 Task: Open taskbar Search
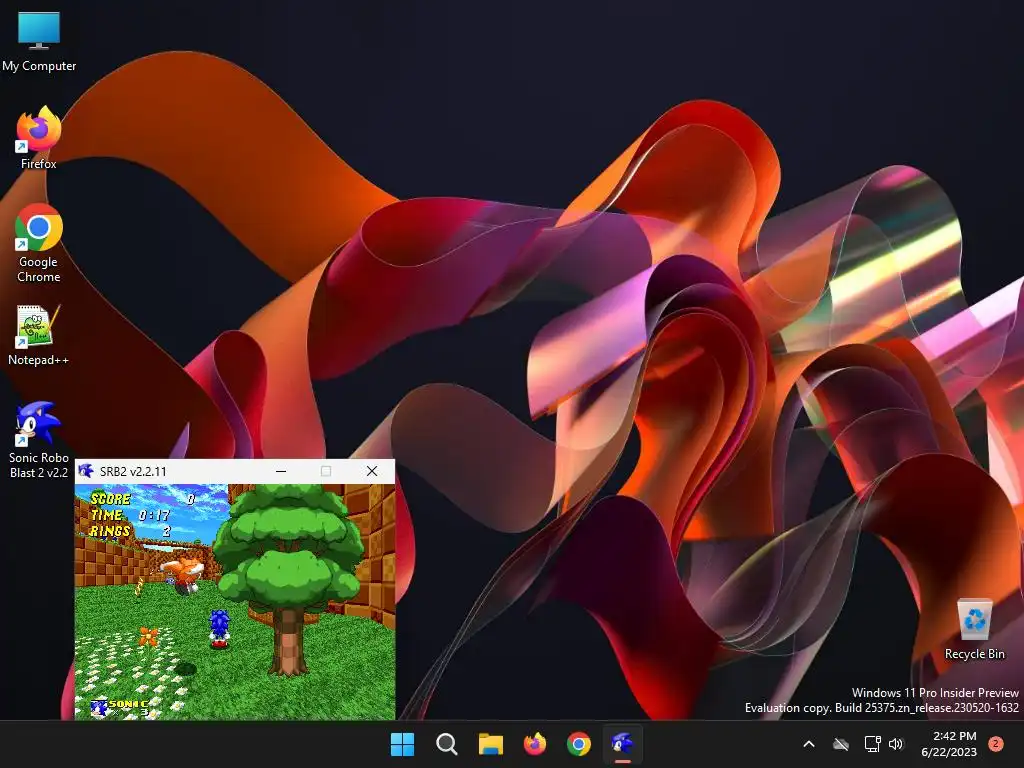coord(447,744)
